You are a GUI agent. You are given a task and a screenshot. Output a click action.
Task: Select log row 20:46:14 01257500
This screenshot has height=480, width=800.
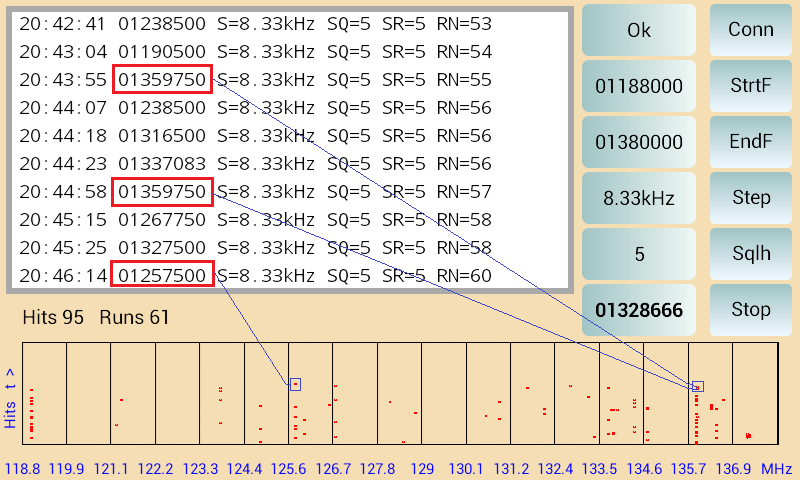256,276
